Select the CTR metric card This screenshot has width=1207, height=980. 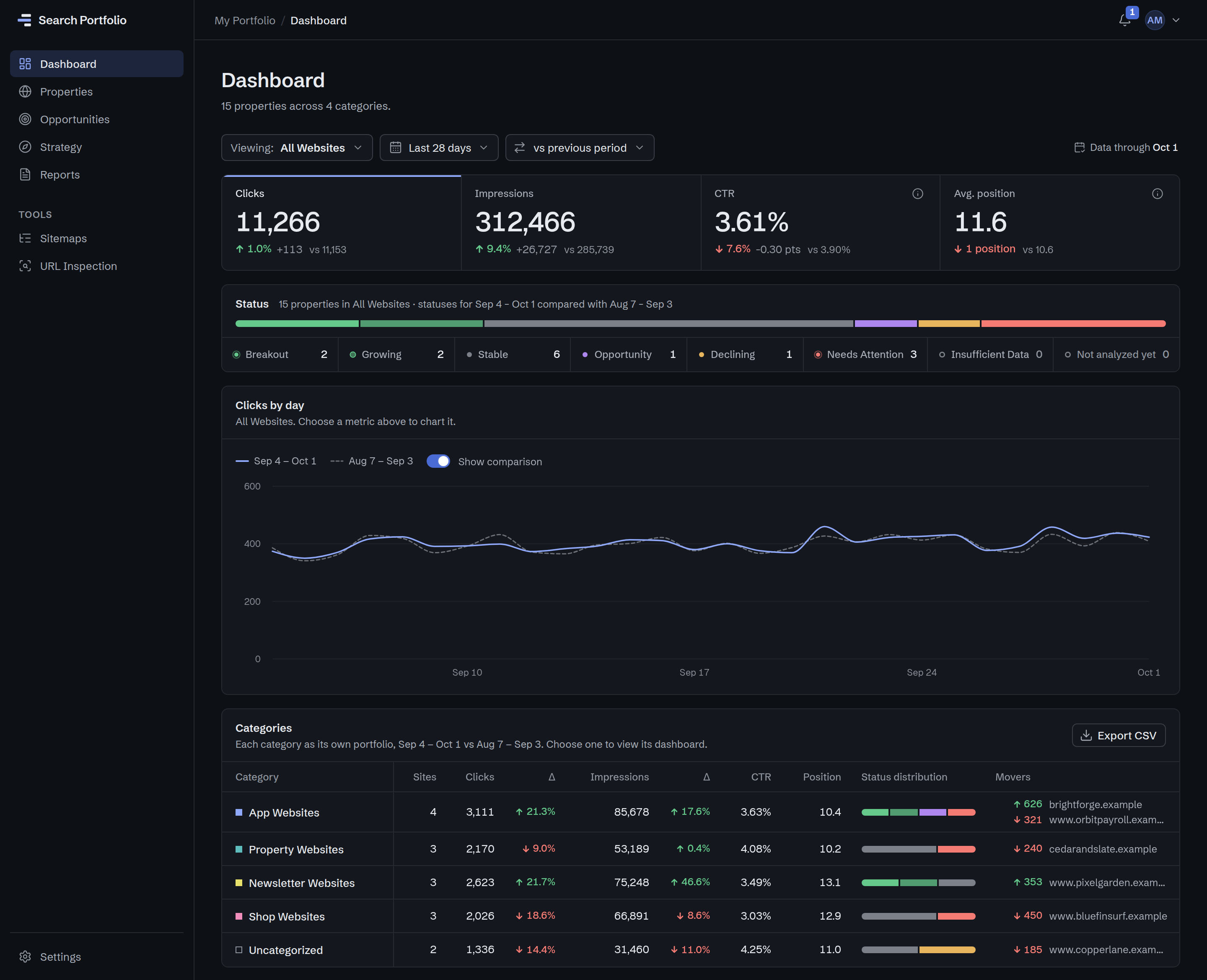click(821, 223)
